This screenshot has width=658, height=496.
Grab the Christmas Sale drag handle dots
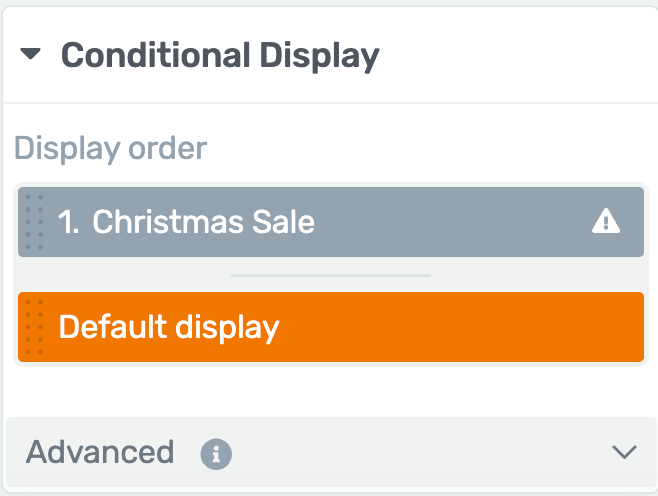(34, 222)
